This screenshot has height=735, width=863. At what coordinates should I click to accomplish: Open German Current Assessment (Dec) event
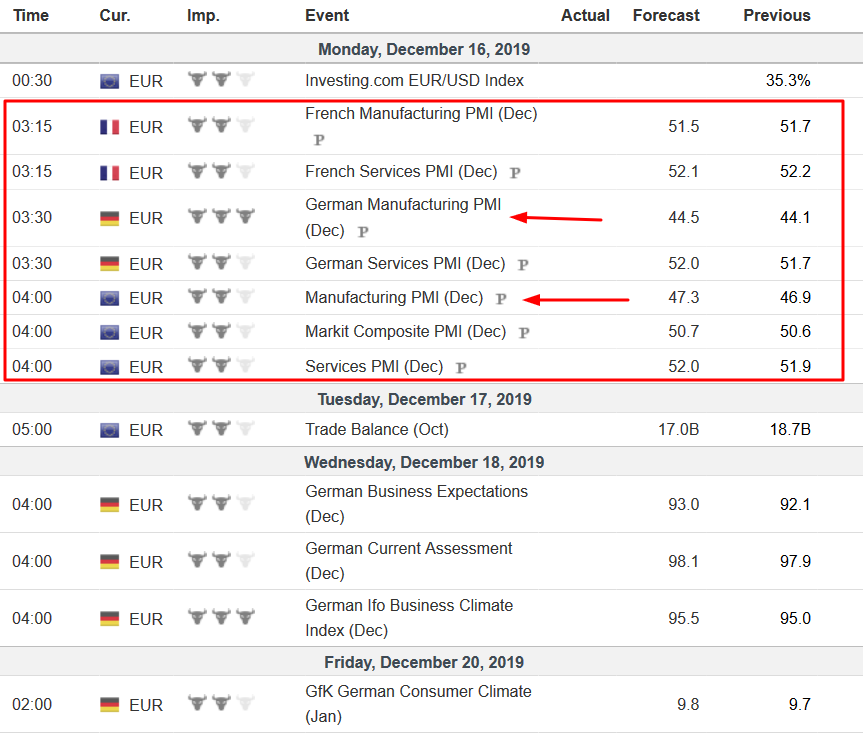tap(409, 561)
